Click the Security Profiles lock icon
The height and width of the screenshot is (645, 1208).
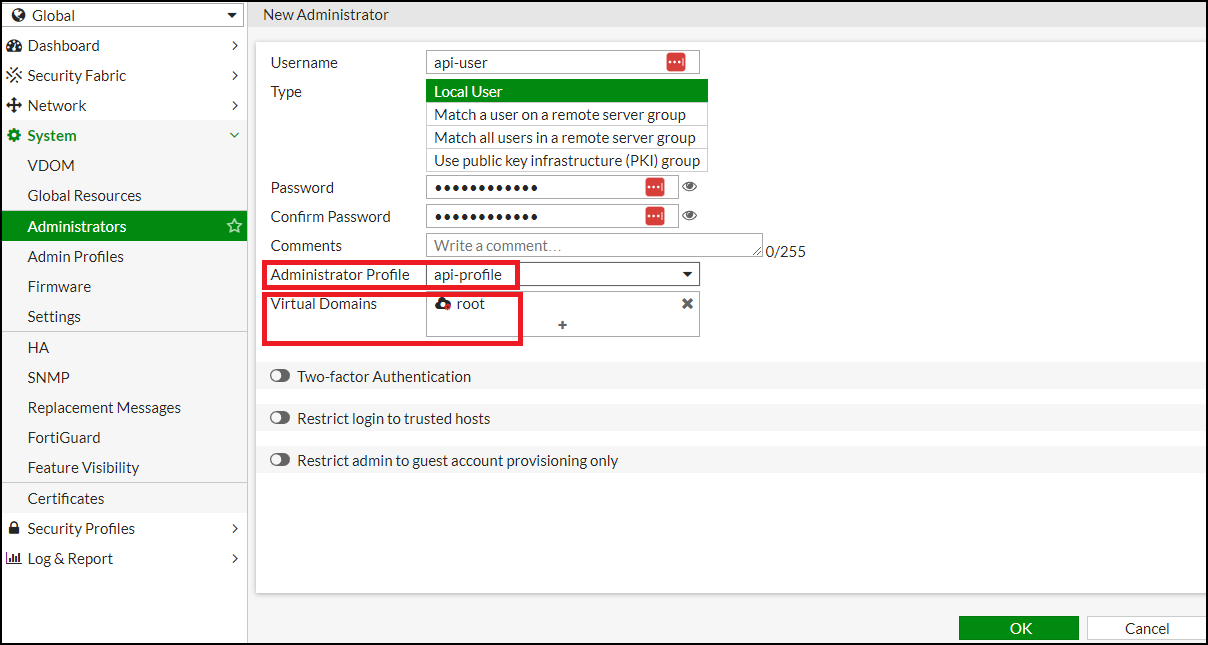pos(14,529)
